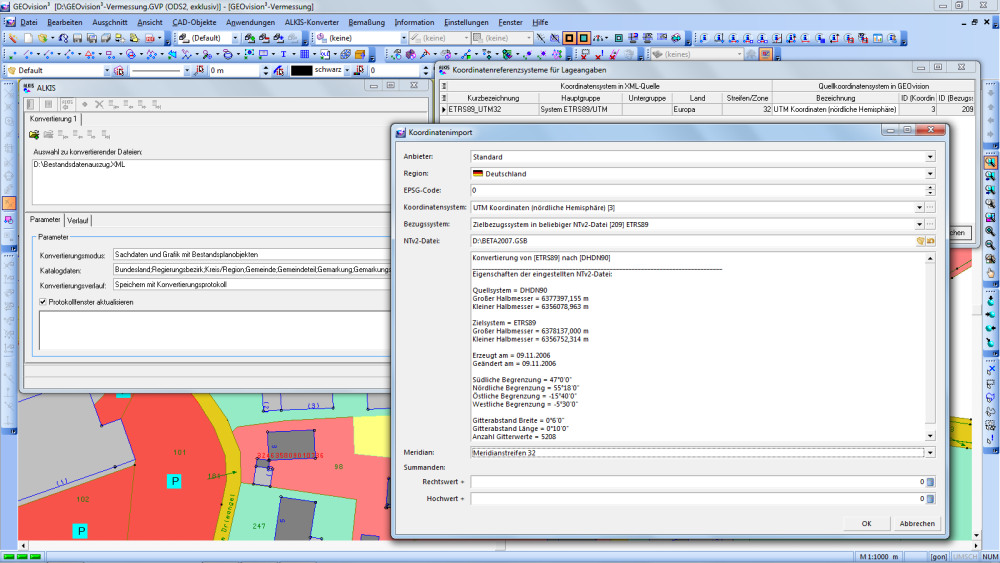Click the calculator icon beside Hochwert field

tap(930, 499)
